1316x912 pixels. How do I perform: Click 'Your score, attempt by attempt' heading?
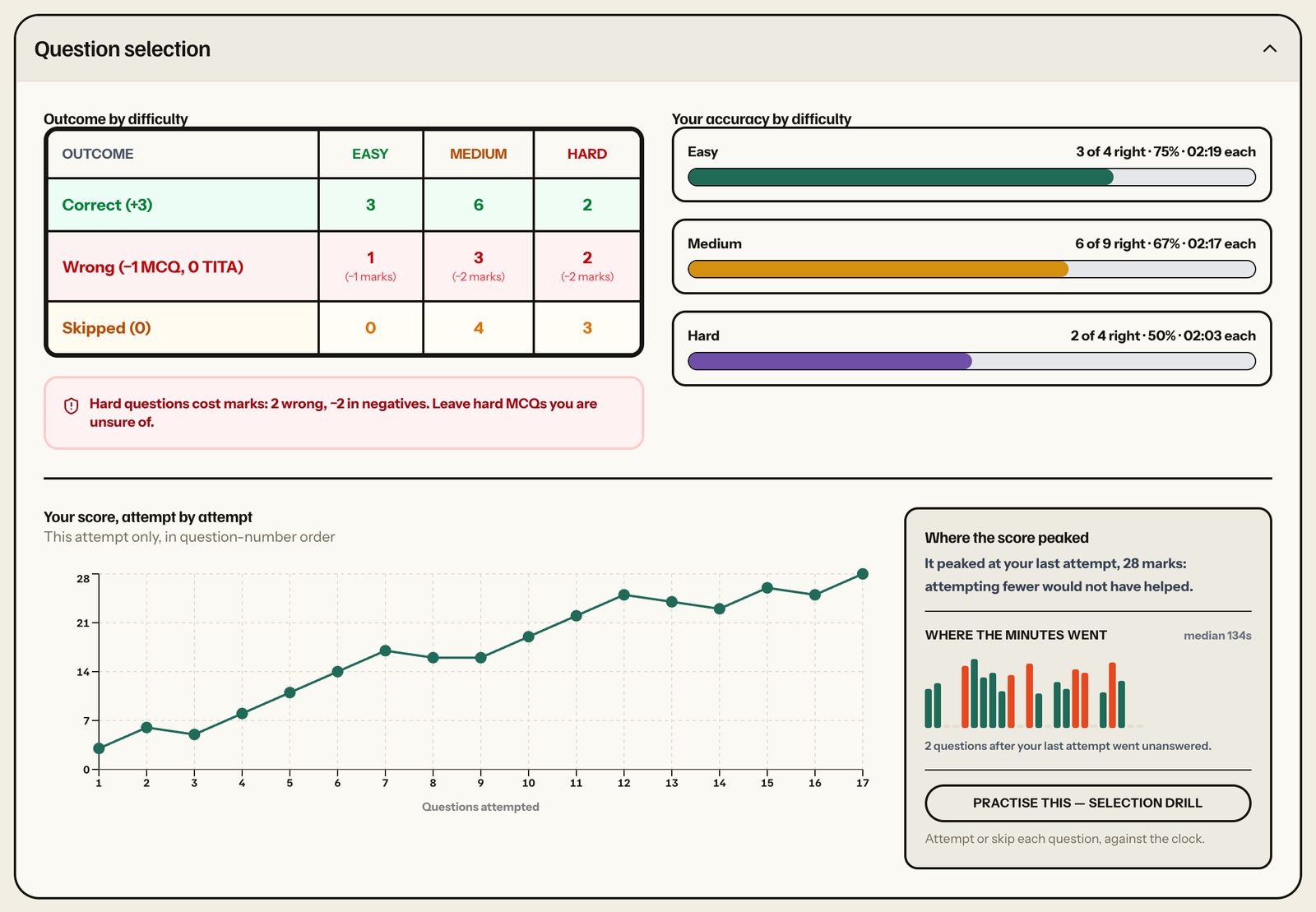pyautogui.click(x=148, y=517)
